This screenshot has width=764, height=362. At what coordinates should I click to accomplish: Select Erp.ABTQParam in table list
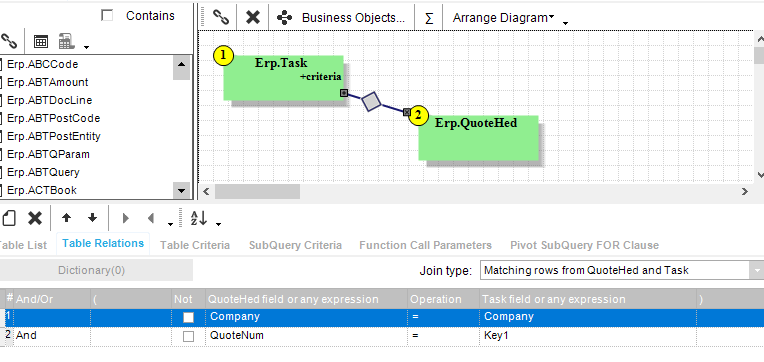point(48,154)
